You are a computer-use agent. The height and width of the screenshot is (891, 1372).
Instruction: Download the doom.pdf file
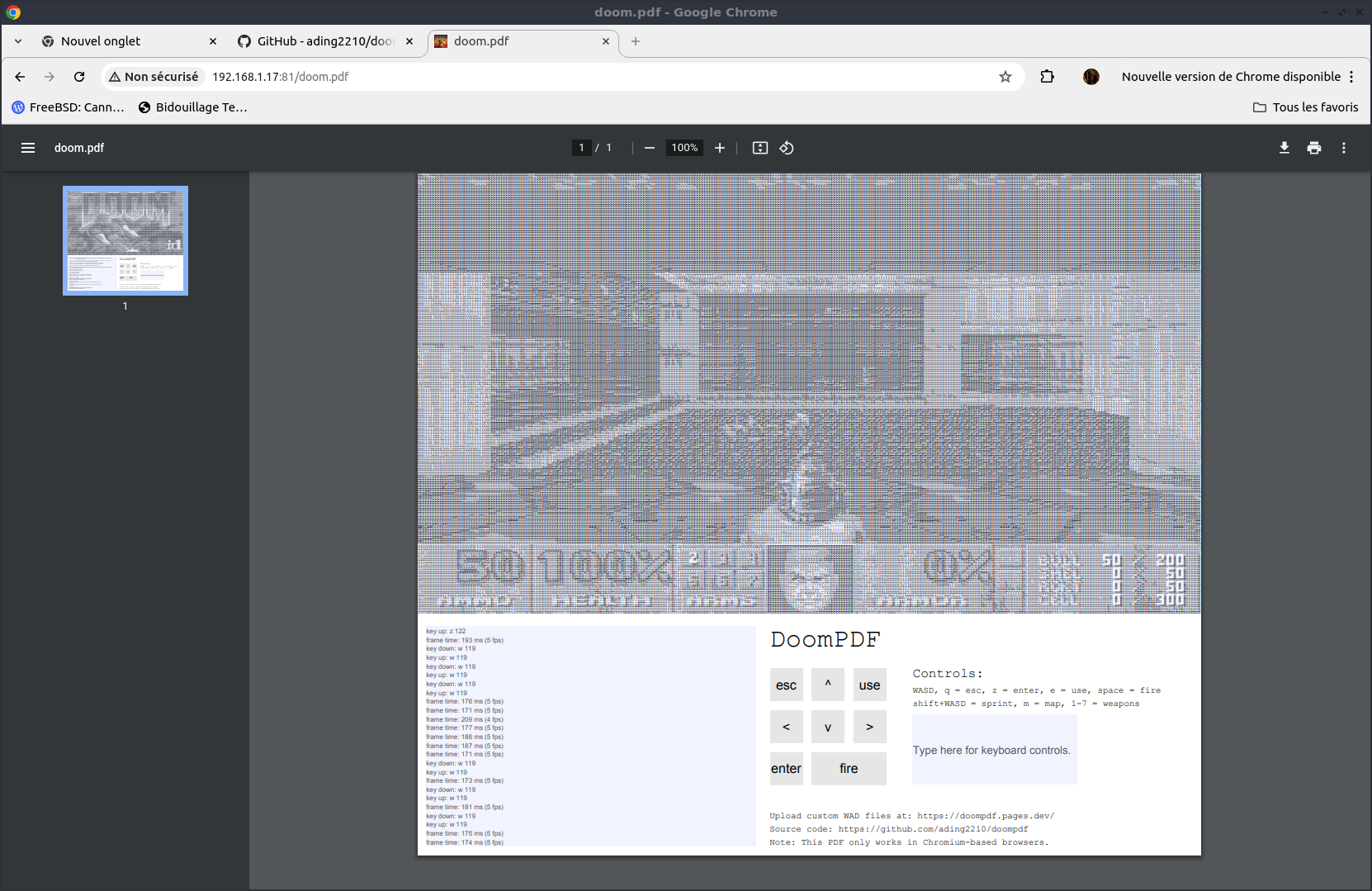point(1284,148)
